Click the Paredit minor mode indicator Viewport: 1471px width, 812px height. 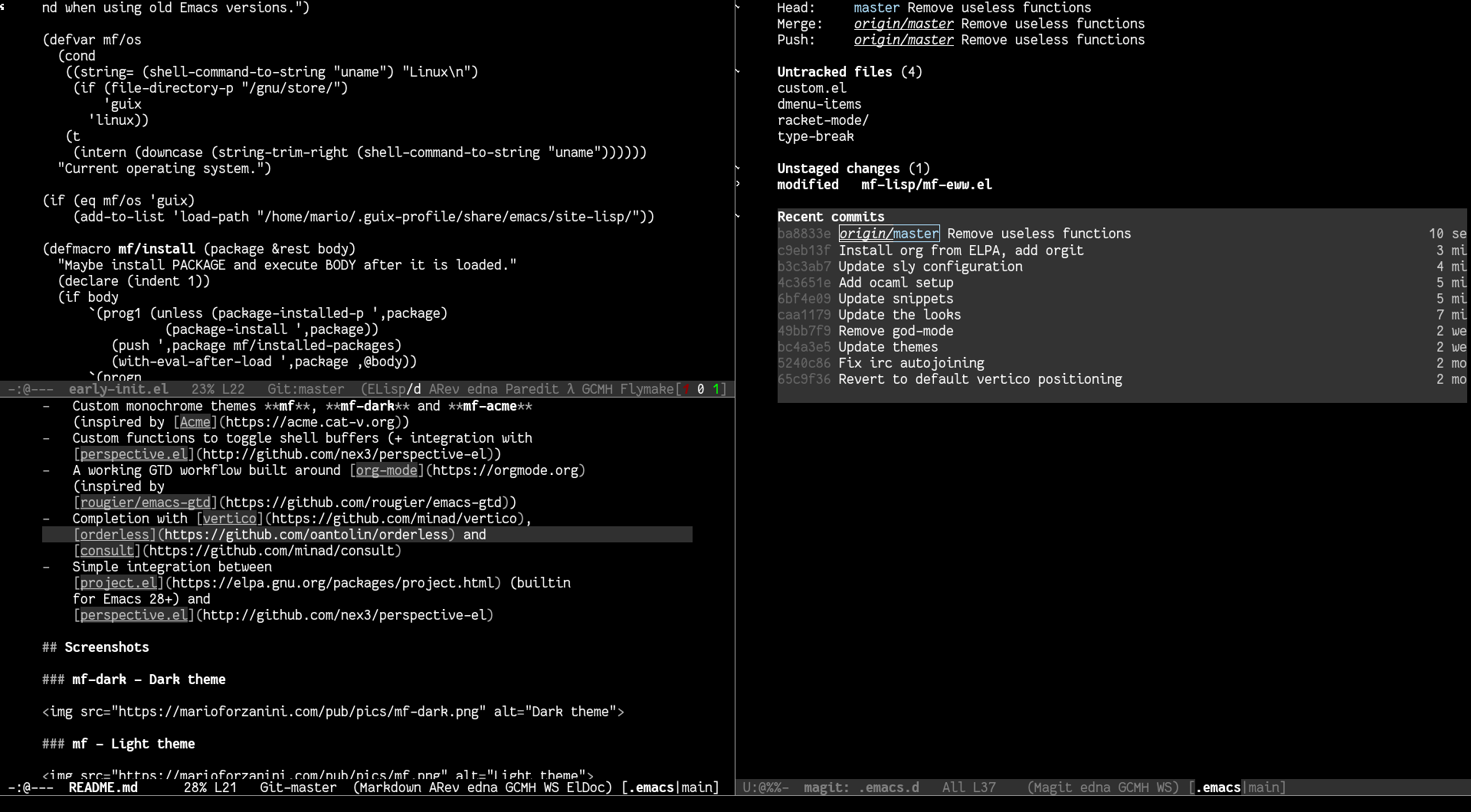point(532,389)
